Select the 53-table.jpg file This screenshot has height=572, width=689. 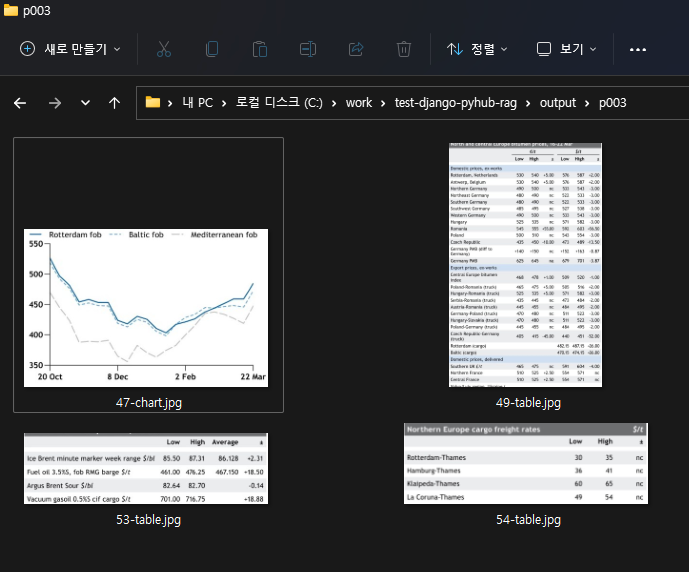coord(148,470)
